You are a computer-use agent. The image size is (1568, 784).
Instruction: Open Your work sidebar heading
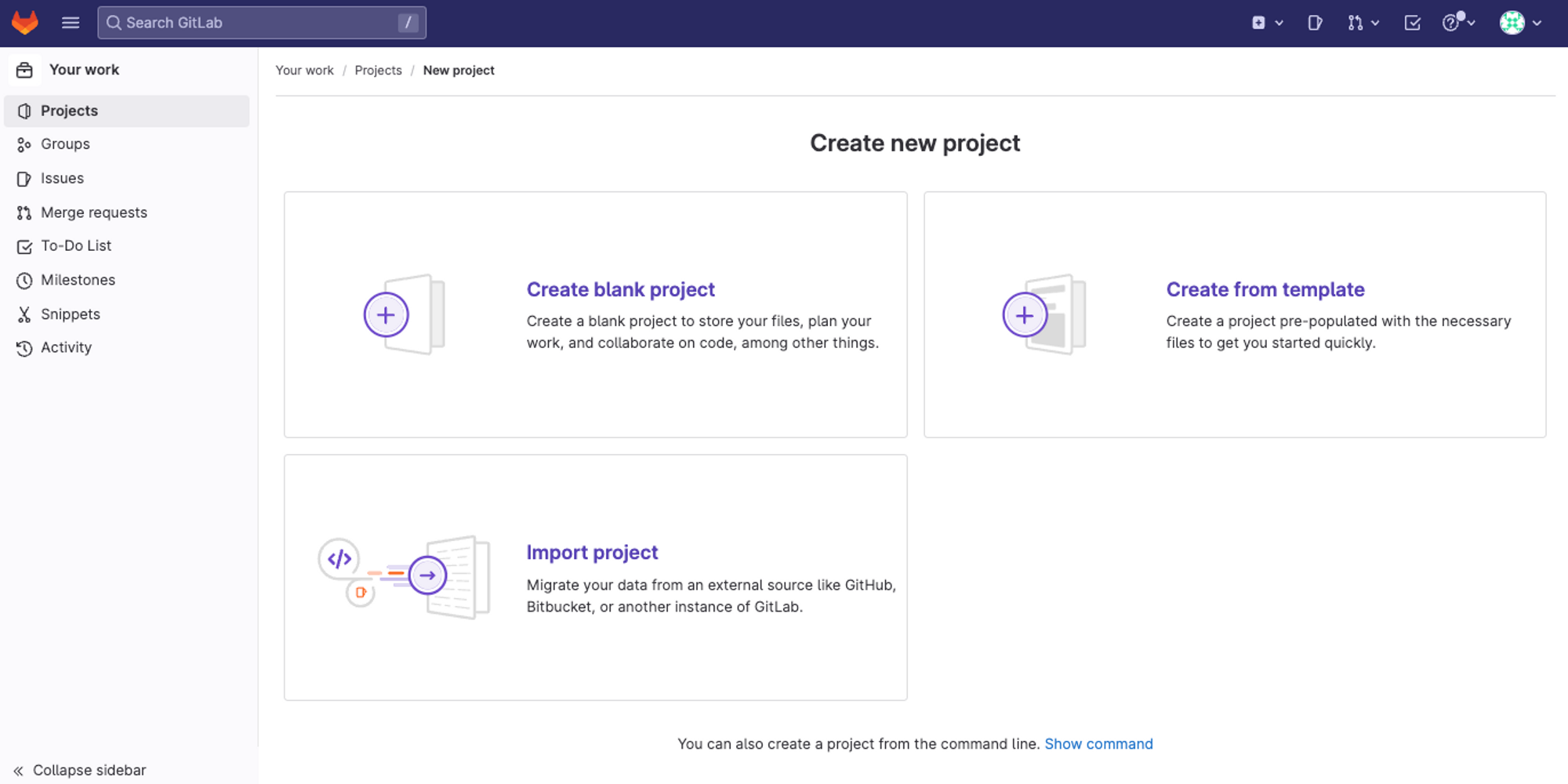pyautogui.click(x=84, y=70)
